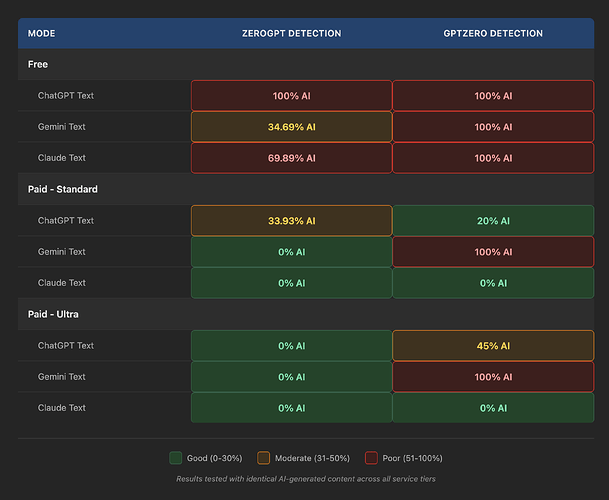Image resolution: width=609 pixels, height=500 pixels.
Task: Click the Good (0-30%) legend label
Action: pos(214,458)
